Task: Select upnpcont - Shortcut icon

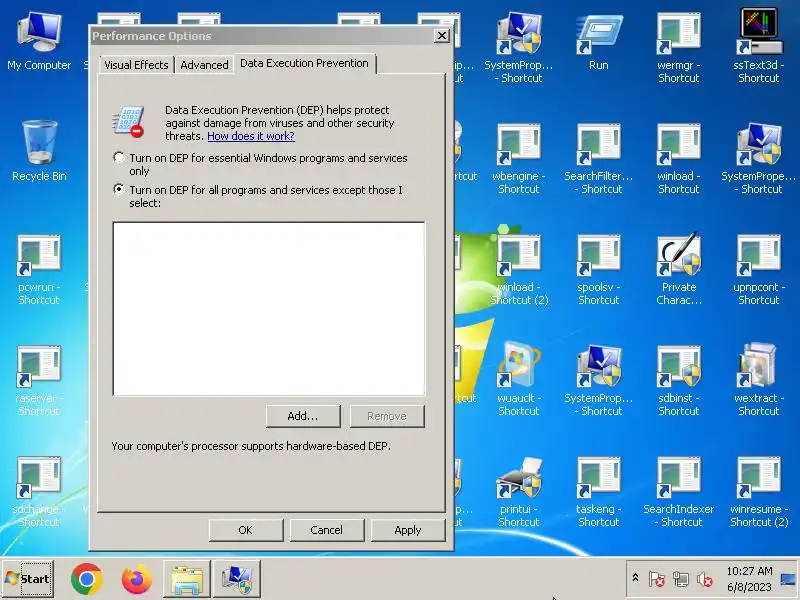Action: (759, 269)
